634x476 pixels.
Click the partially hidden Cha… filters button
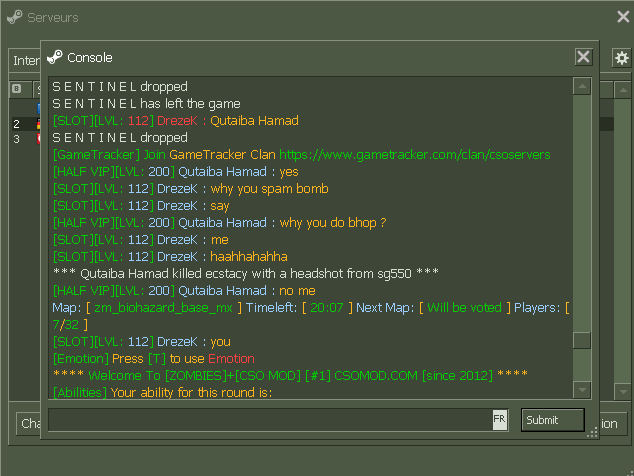[x=28, y=423]
